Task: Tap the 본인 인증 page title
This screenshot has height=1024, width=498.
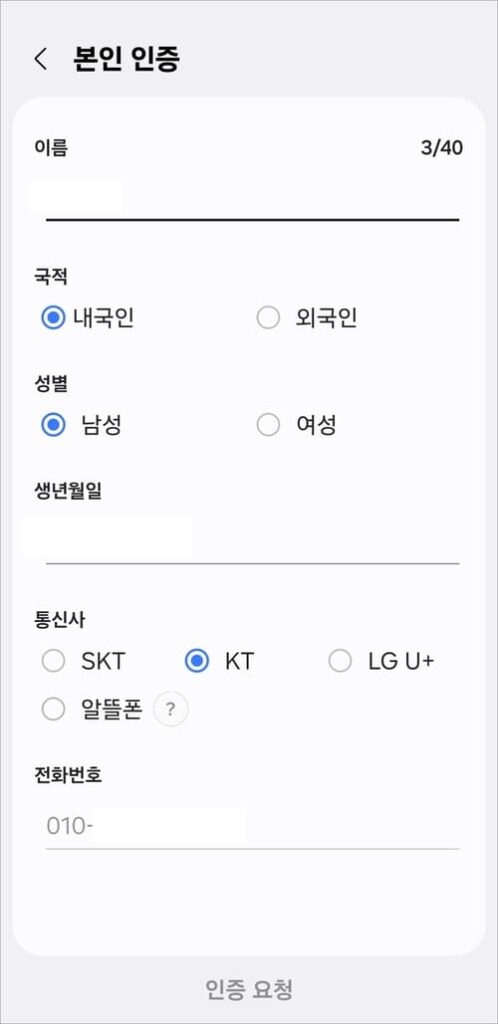Action: point(127,59)
